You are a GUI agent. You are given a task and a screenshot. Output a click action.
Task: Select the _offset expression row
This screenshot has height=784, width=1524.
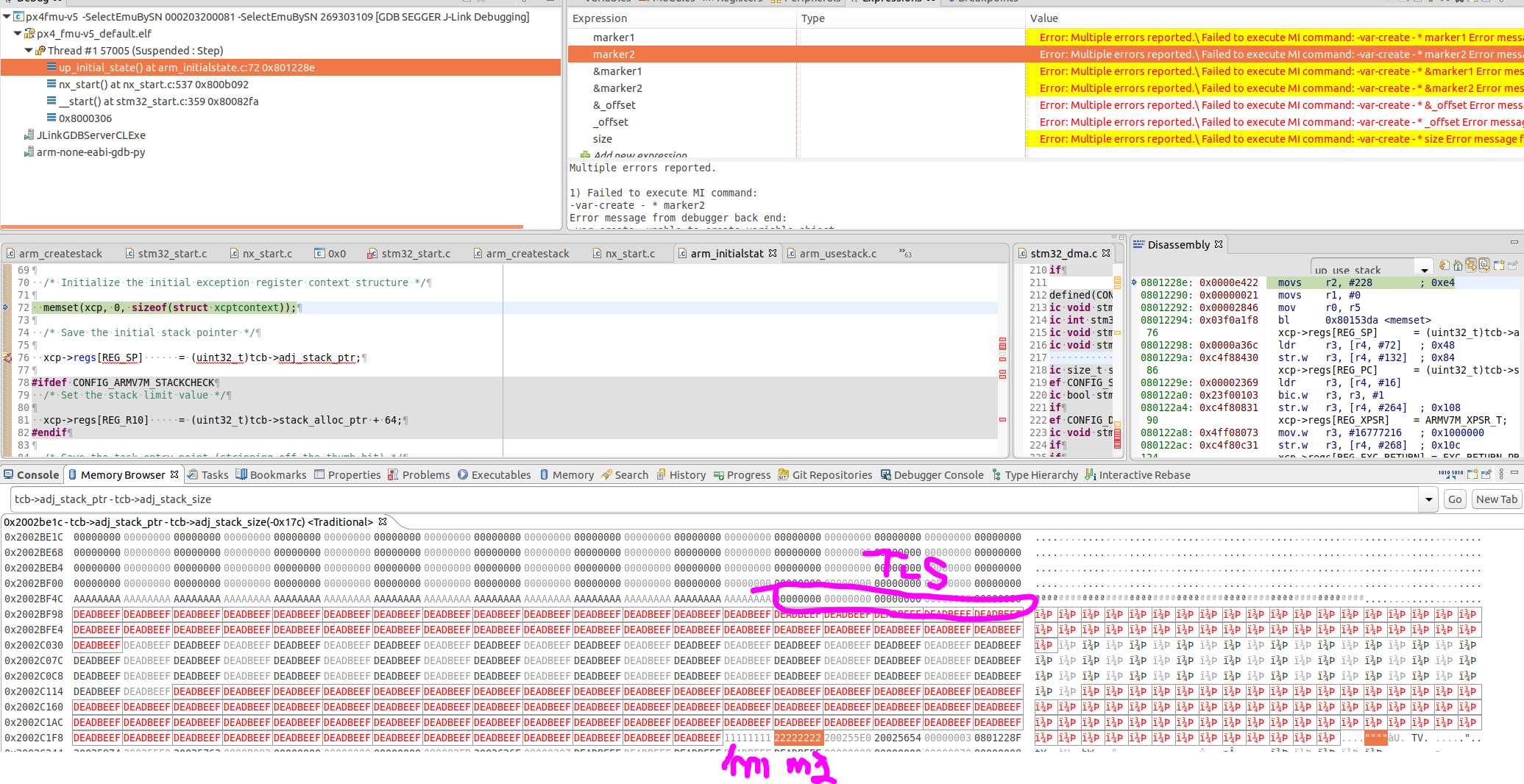(1045, 122)
